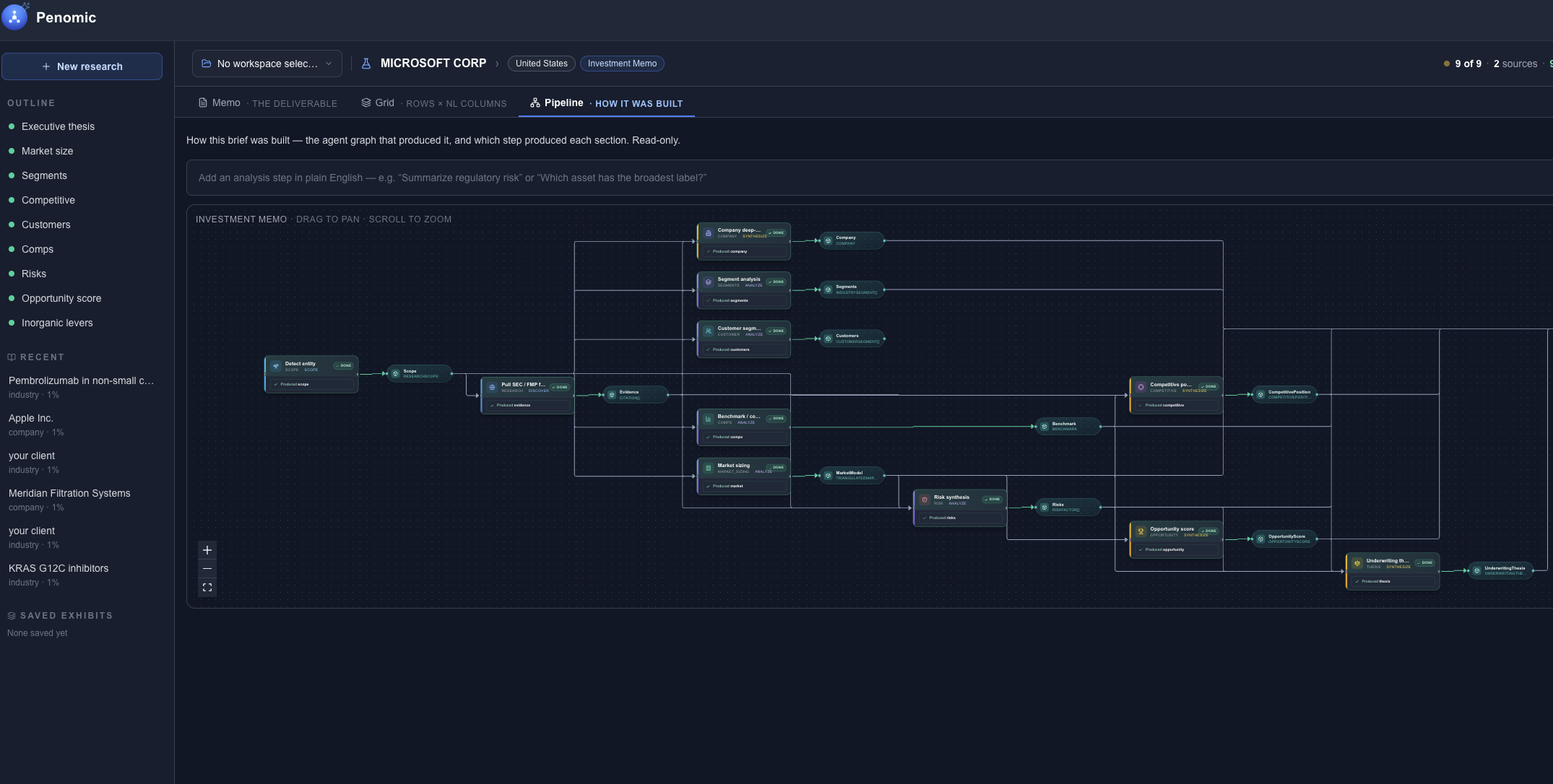Screen dimensions: 1553x784
Task: Zoom in with the plus canvas control
Action: coord(207,550)
